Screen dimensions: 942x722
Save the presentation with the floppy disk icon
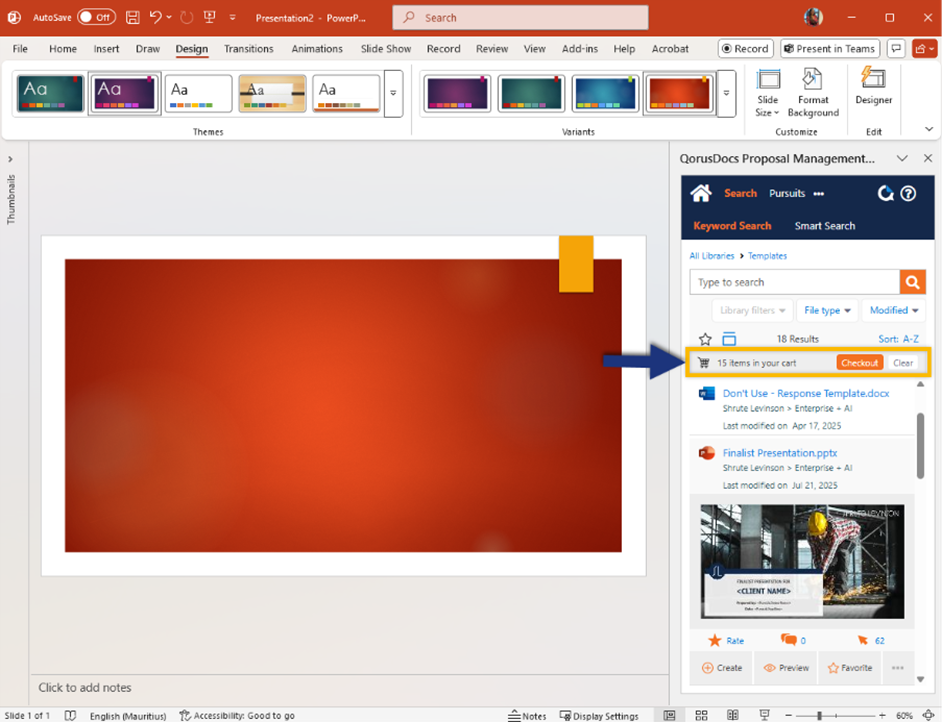click(x=133, y=17)
